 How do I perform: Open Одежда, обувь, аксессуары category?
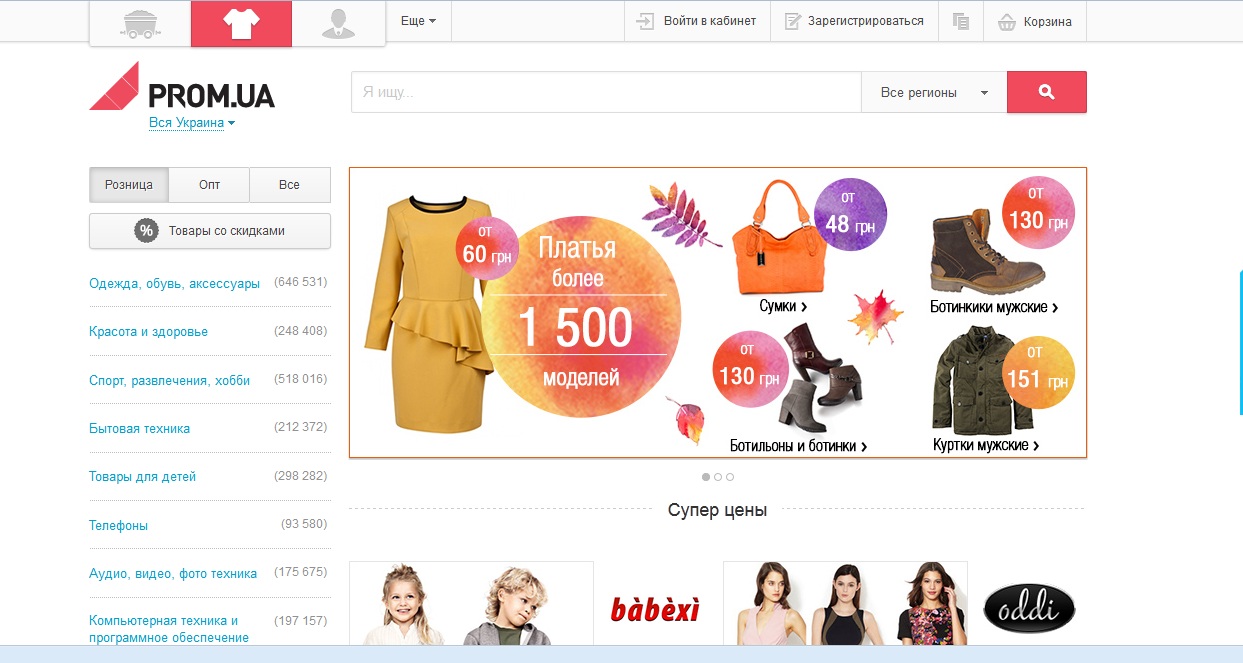pyautogui.click(x=174, y=283)
